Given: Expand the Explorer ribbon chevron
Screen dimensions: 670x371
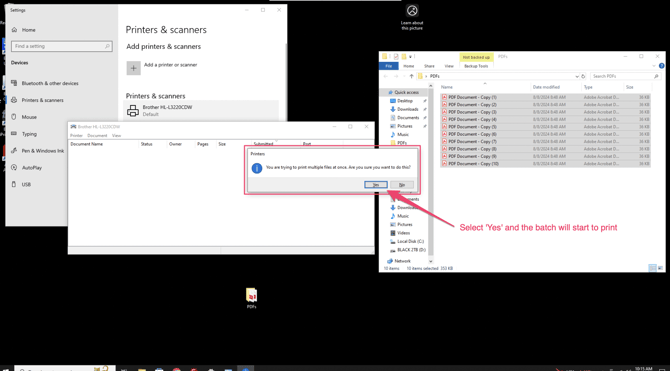Looking at the screenshot, I should coord(654,66).
